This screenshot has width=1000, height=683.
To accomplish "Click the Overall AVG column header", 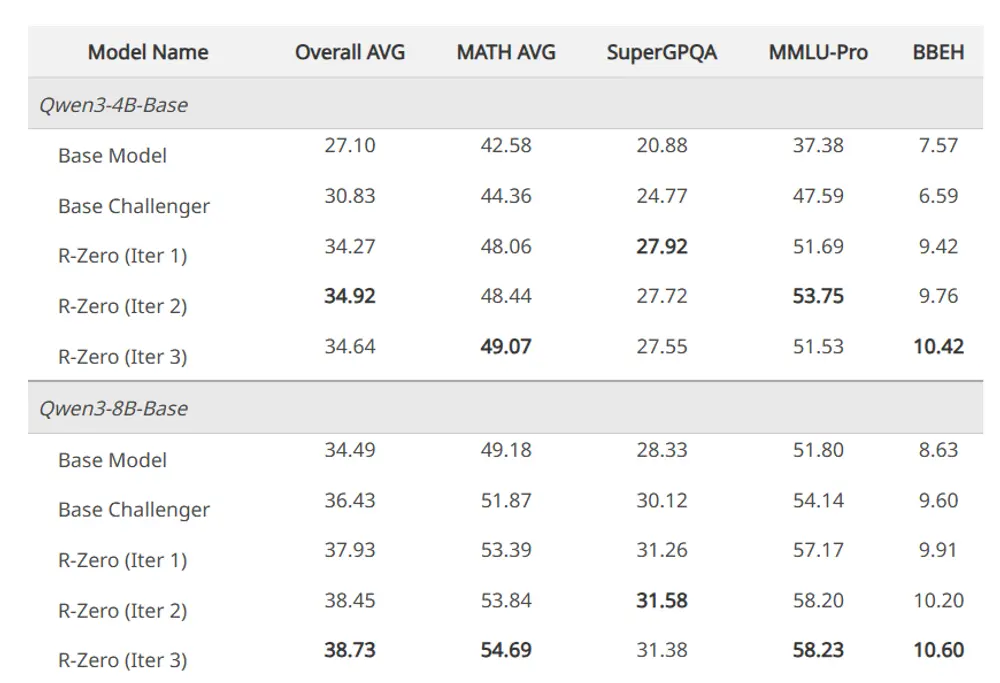I will [350, 52].
